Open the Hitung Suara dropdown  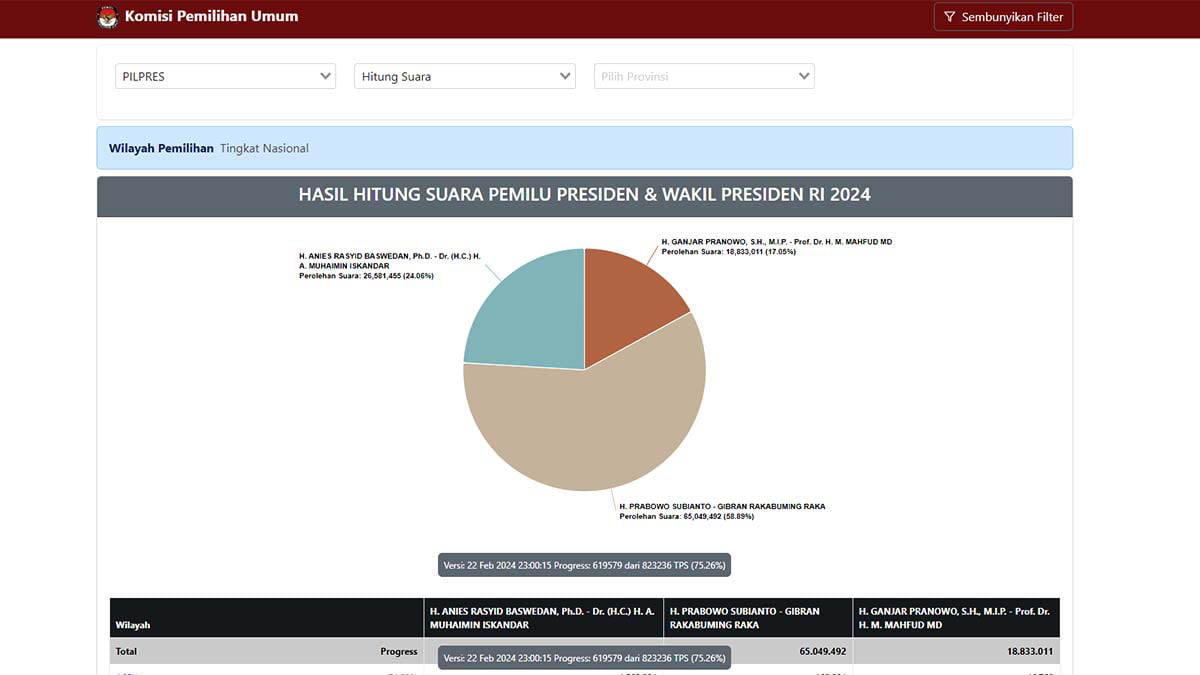[x=465, y=76]
